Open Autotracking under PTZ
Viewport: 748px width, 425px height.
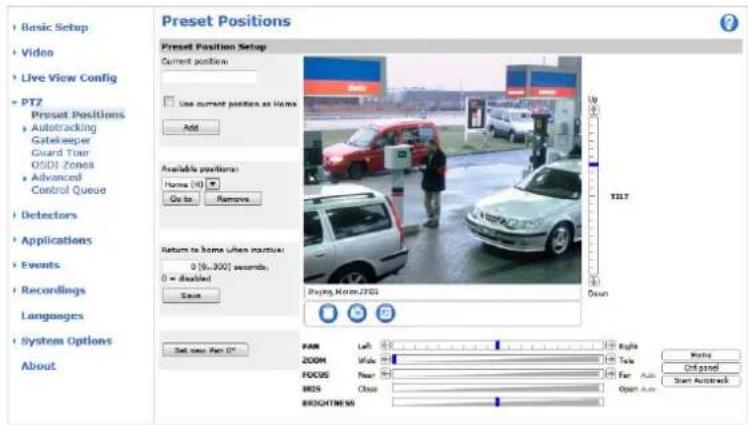63,127
